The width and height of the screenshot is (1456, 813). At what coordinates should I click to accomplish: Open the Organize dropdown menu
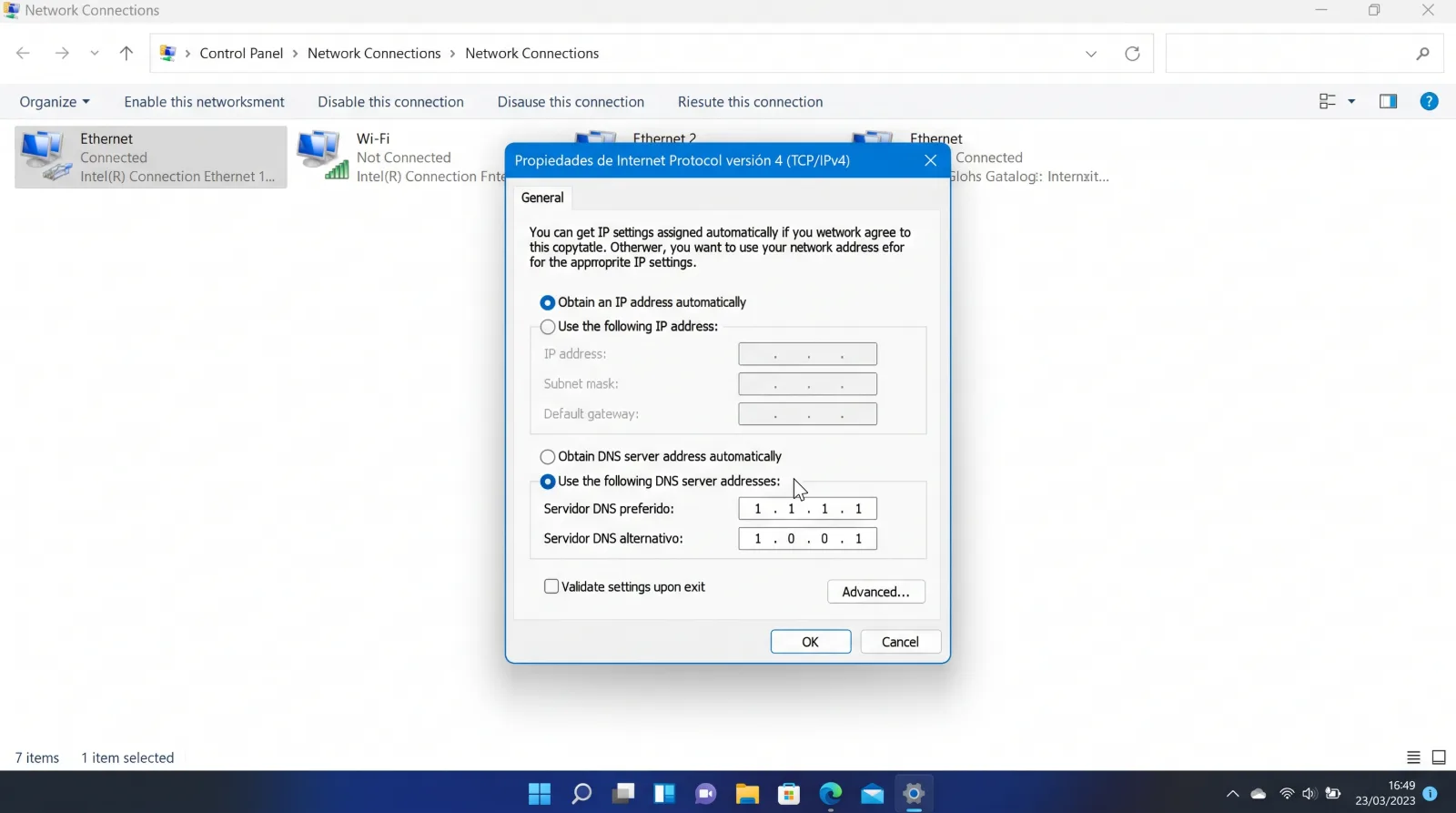[x=55, y=102]
